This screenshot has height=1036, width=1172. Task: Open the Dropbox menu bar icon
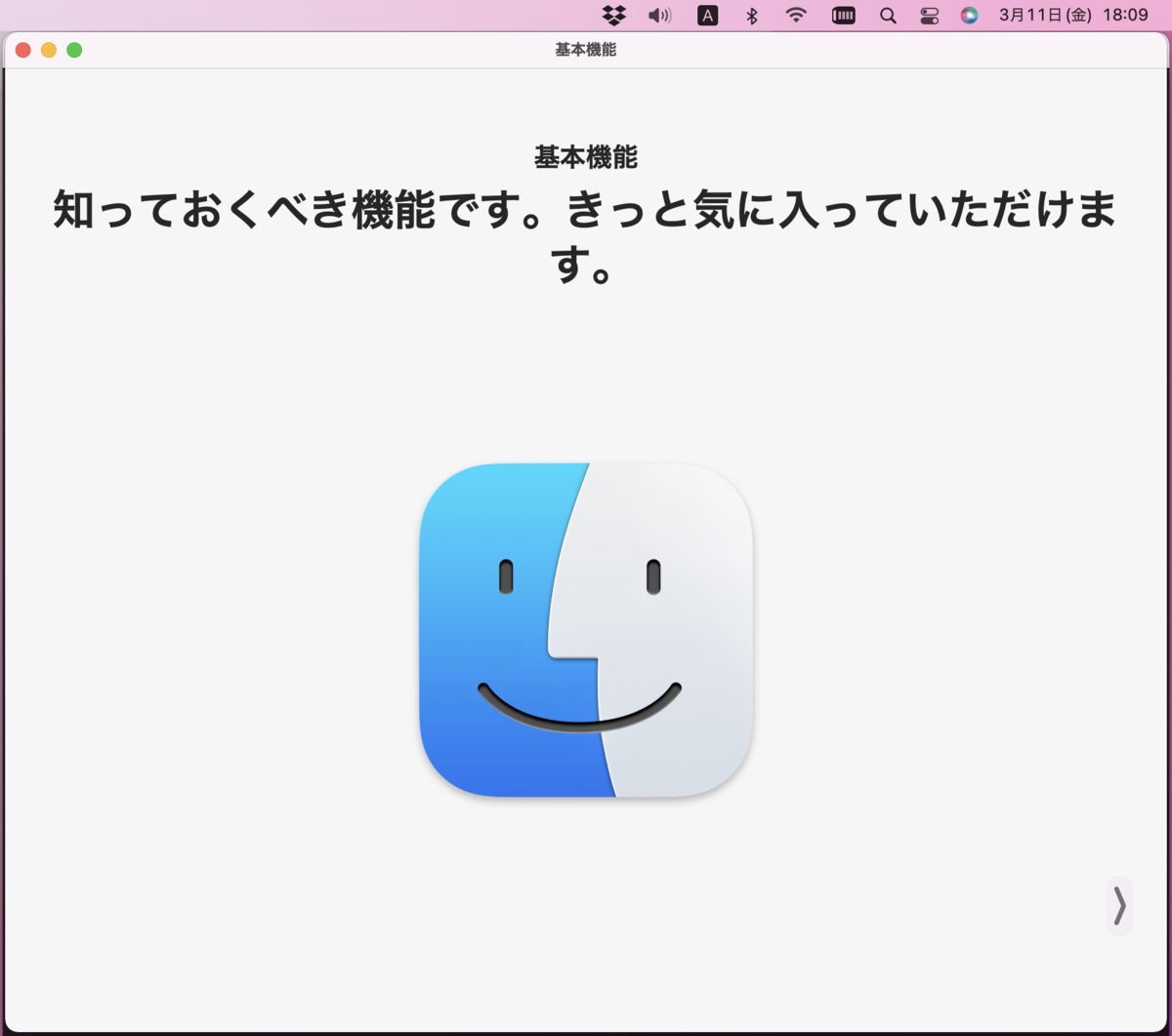click(x=612, y=15)
